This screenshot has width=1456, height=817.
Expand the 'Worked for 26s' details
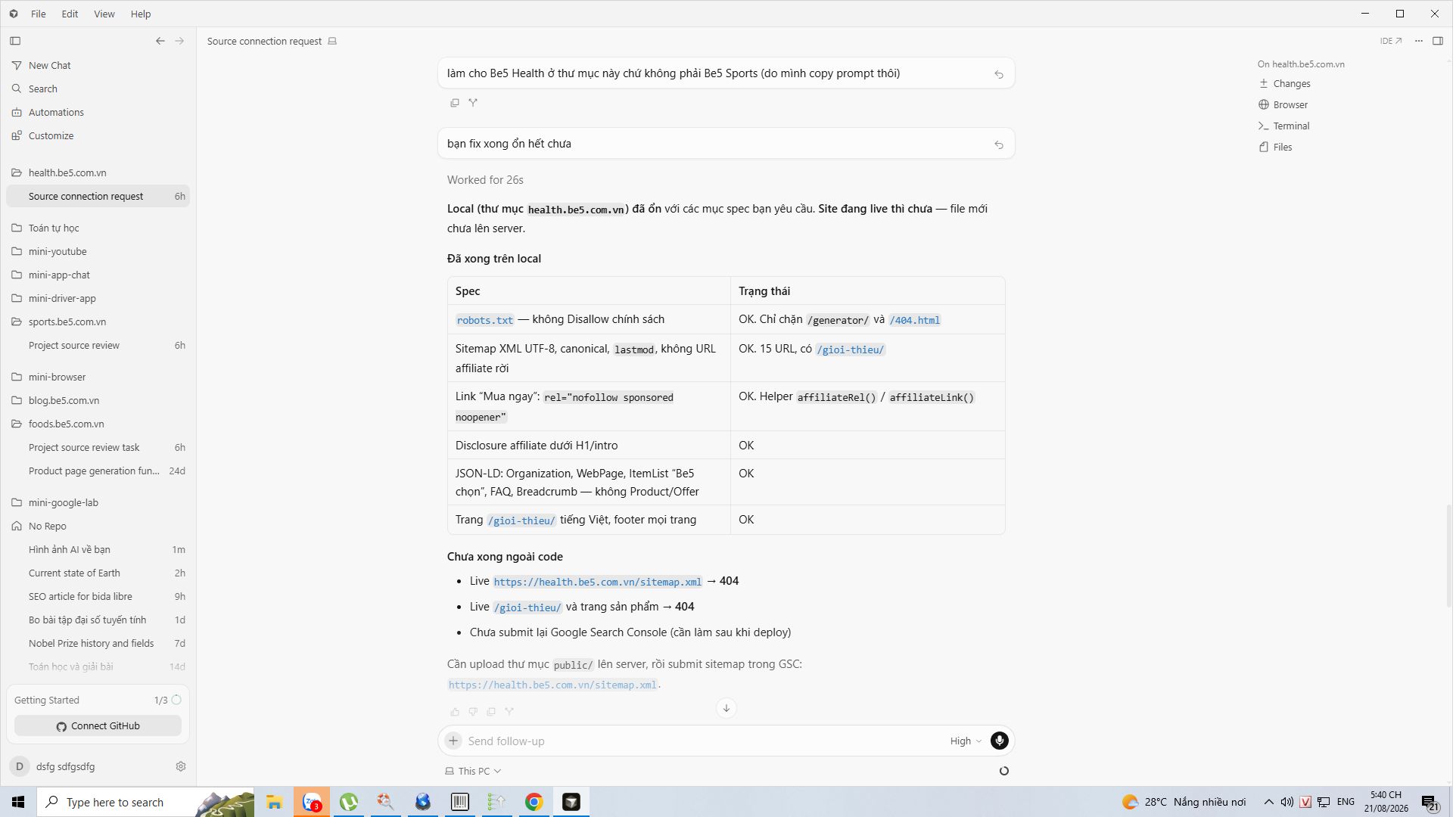coord(485,180)
